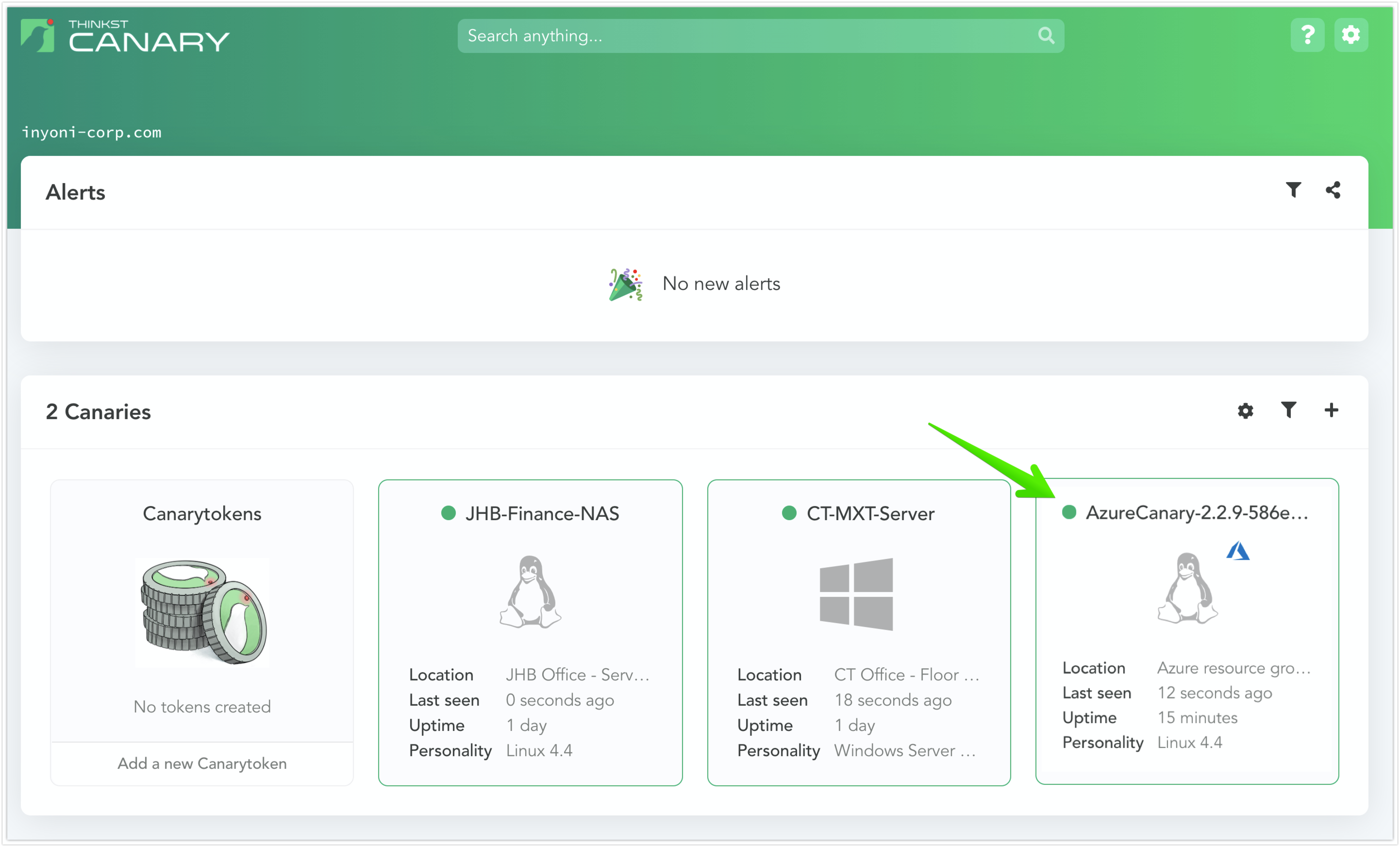Viewport: 1400px width, 847px height.
Task: Click the JHB-Finance-NAS Linux penguin icon
Action: pos(530,592)
